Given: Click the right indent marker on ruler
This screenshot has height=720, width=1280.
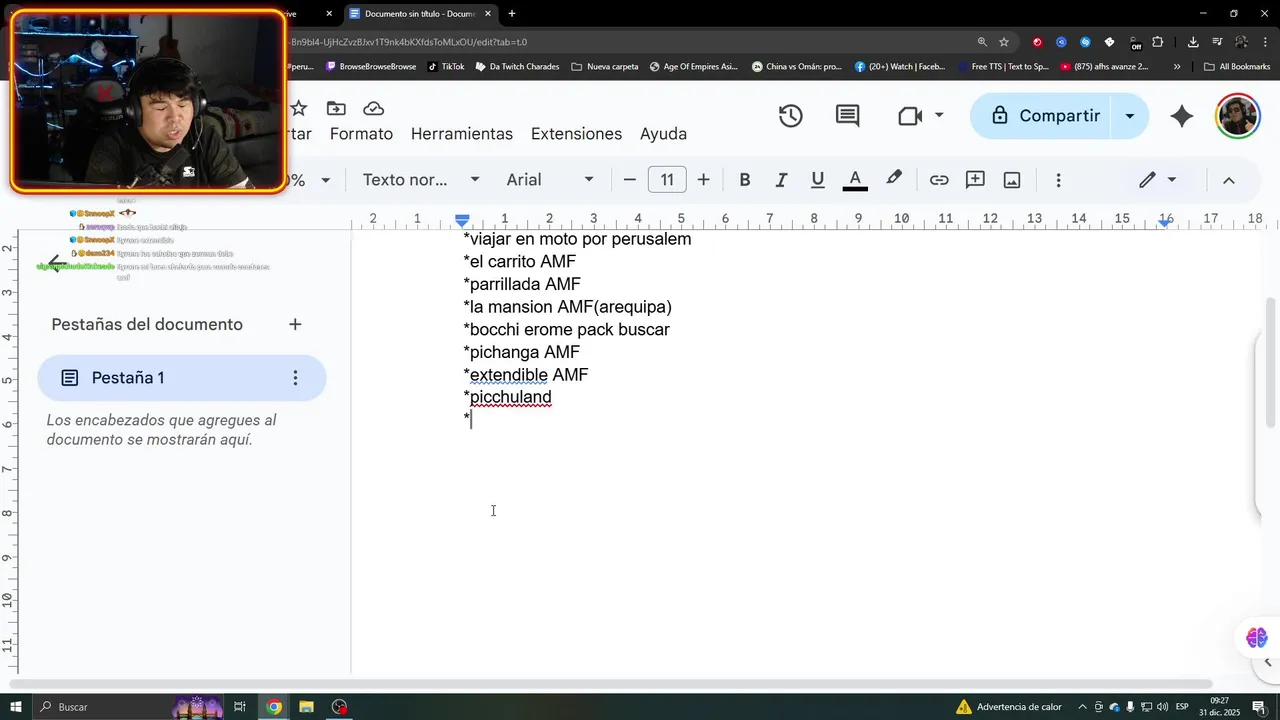Looking at the screenshot, I should click(1165, 222).
